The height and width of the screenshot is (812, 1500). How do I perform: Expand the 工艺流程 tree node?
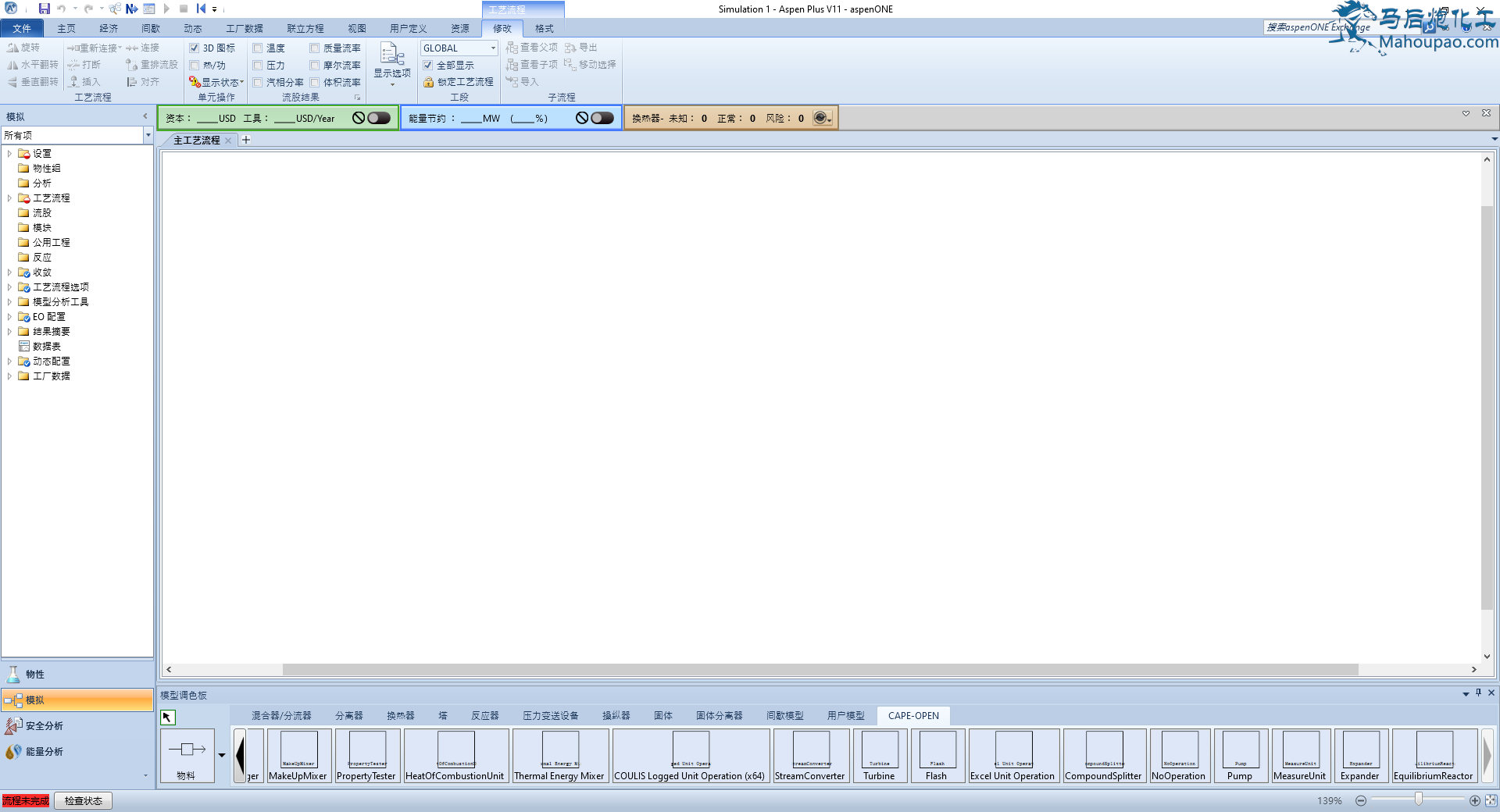tap(9, 198)
